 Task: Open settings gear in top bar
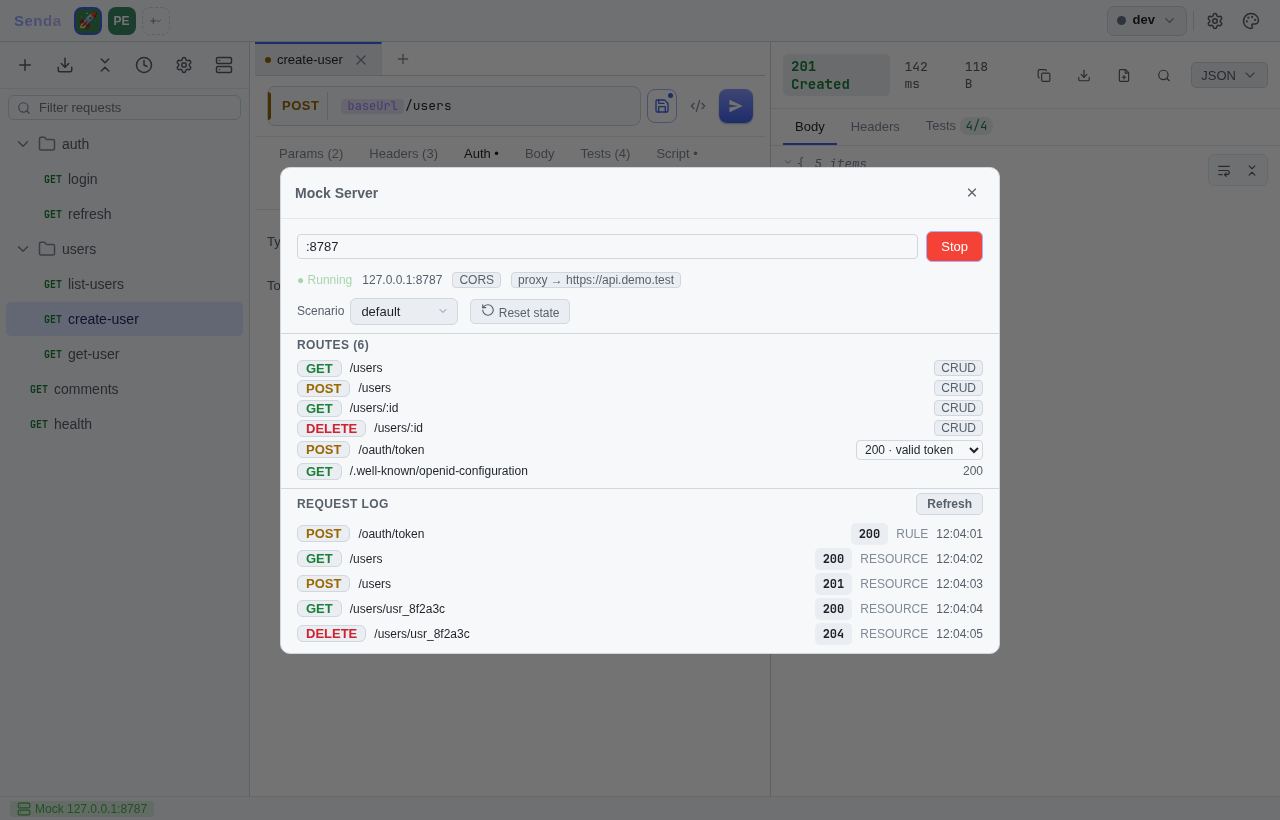click(1215, 21)
